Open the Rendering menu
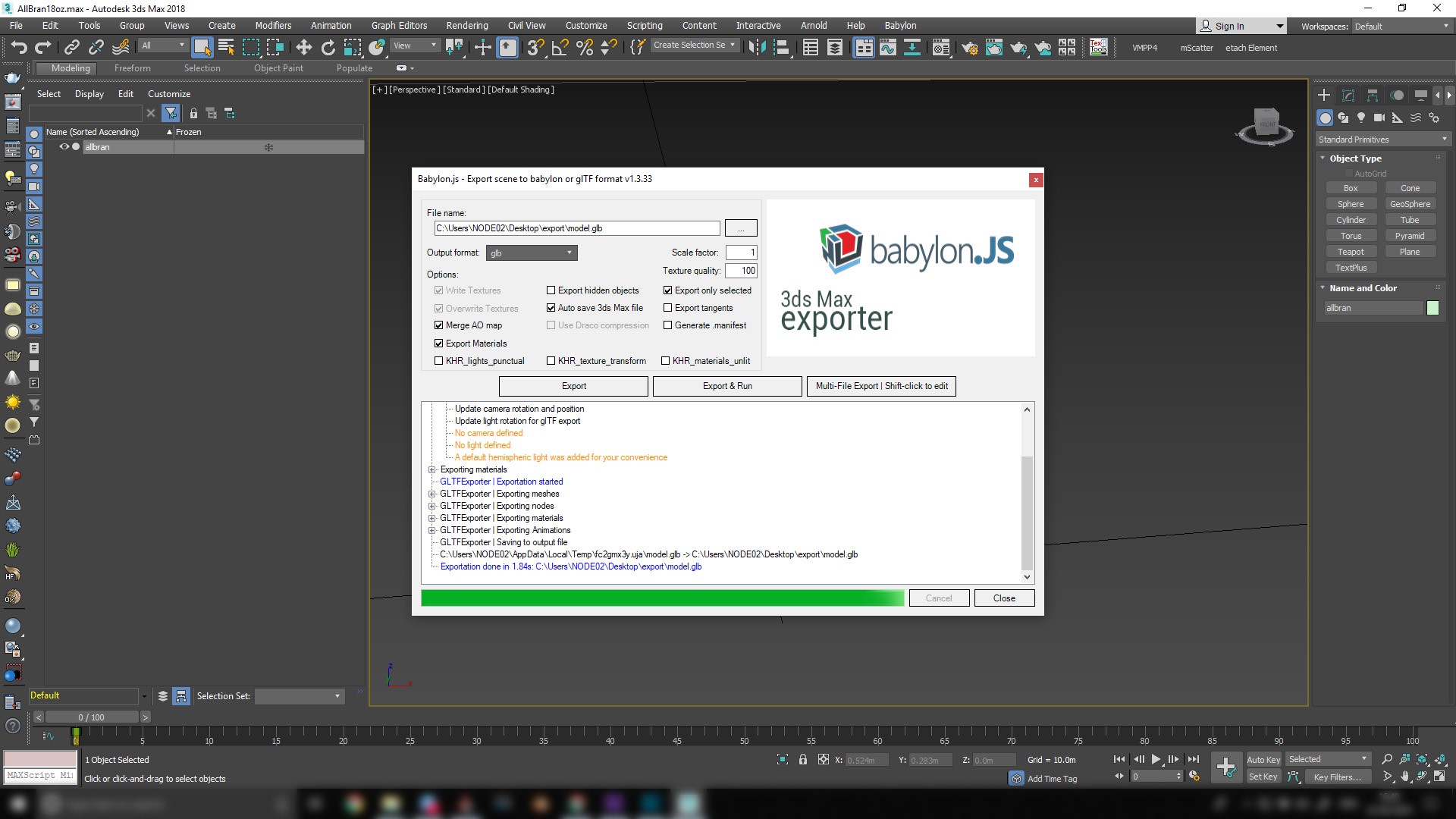 click(x=466, y=25)
